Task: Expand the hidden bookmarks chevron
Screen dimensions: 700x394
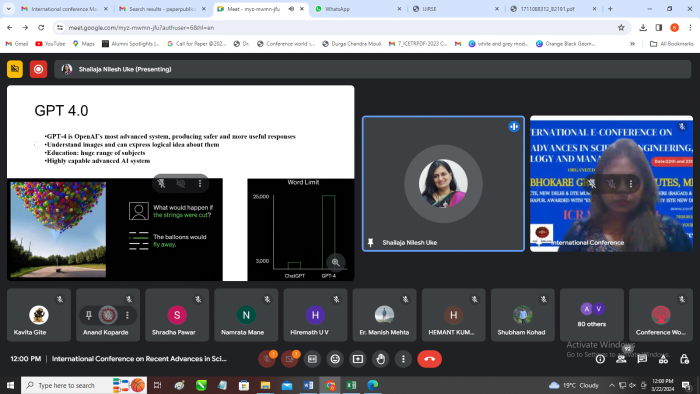Action: (x=632, y=44)
